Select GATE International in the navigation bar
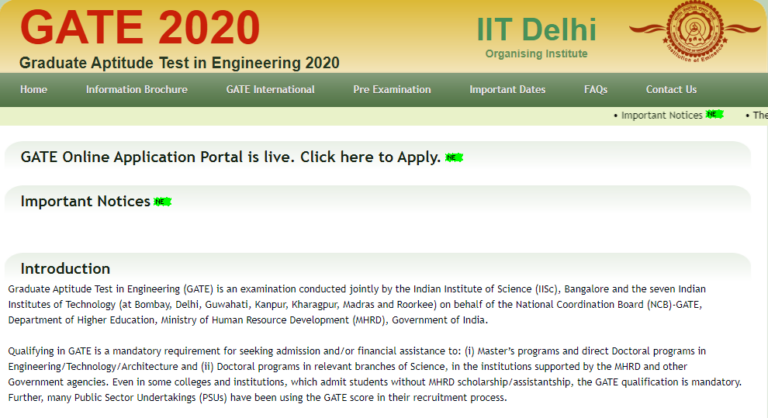 270,90
